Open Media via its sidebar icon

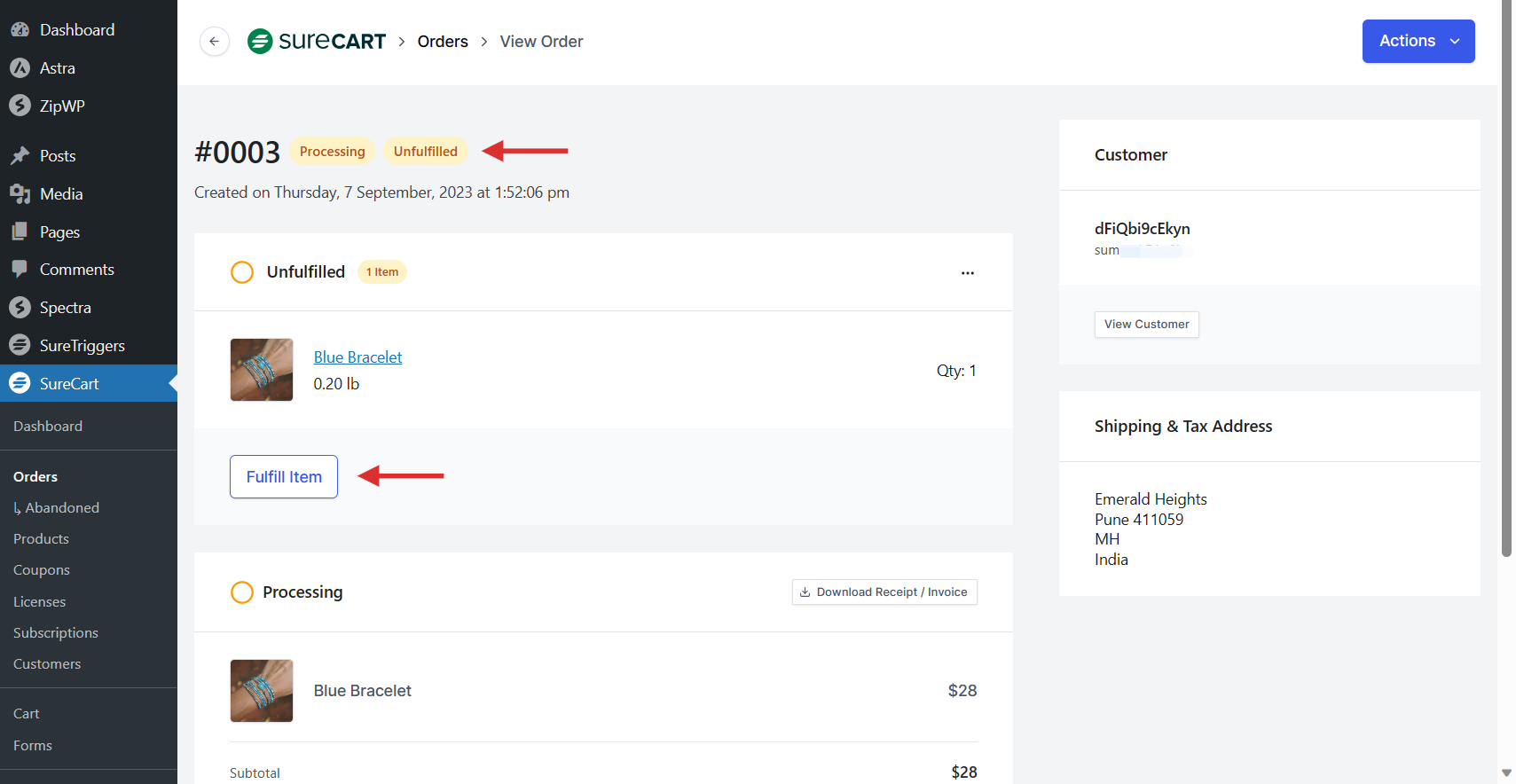pos(20,194)
